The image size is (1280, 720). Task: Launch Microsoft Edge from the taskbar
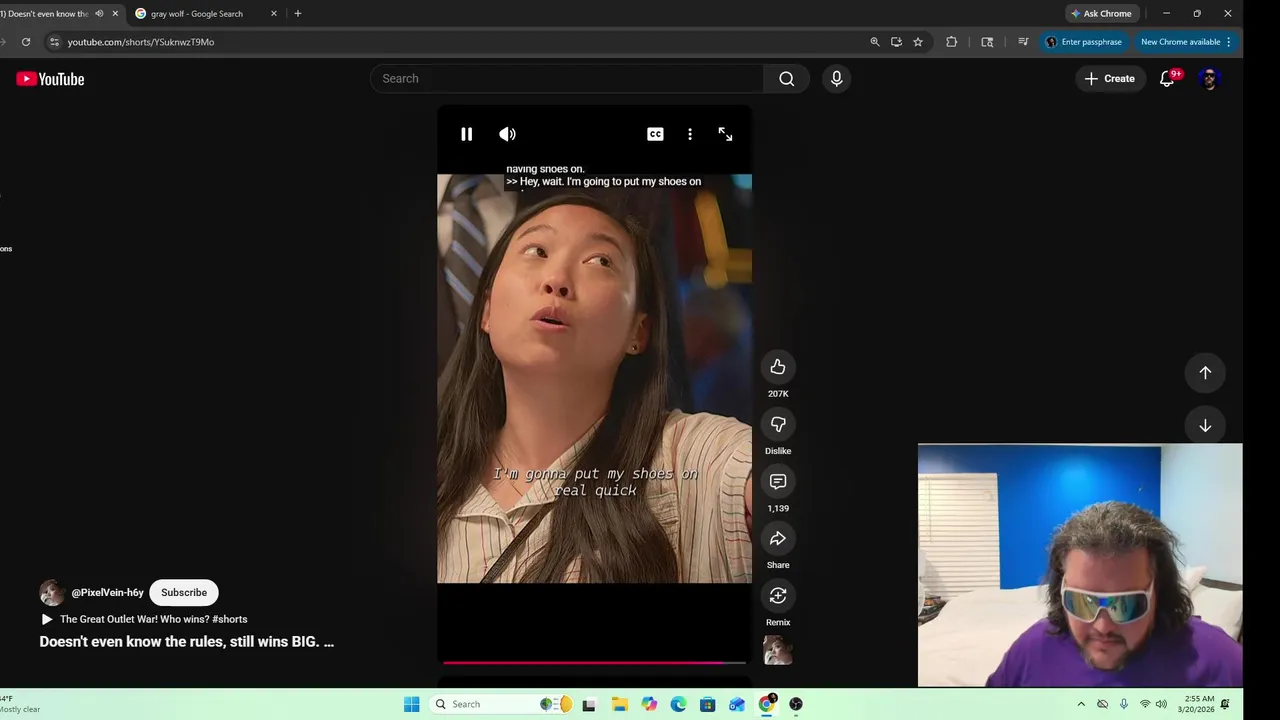pyautogui.click(x=678, y=704)
